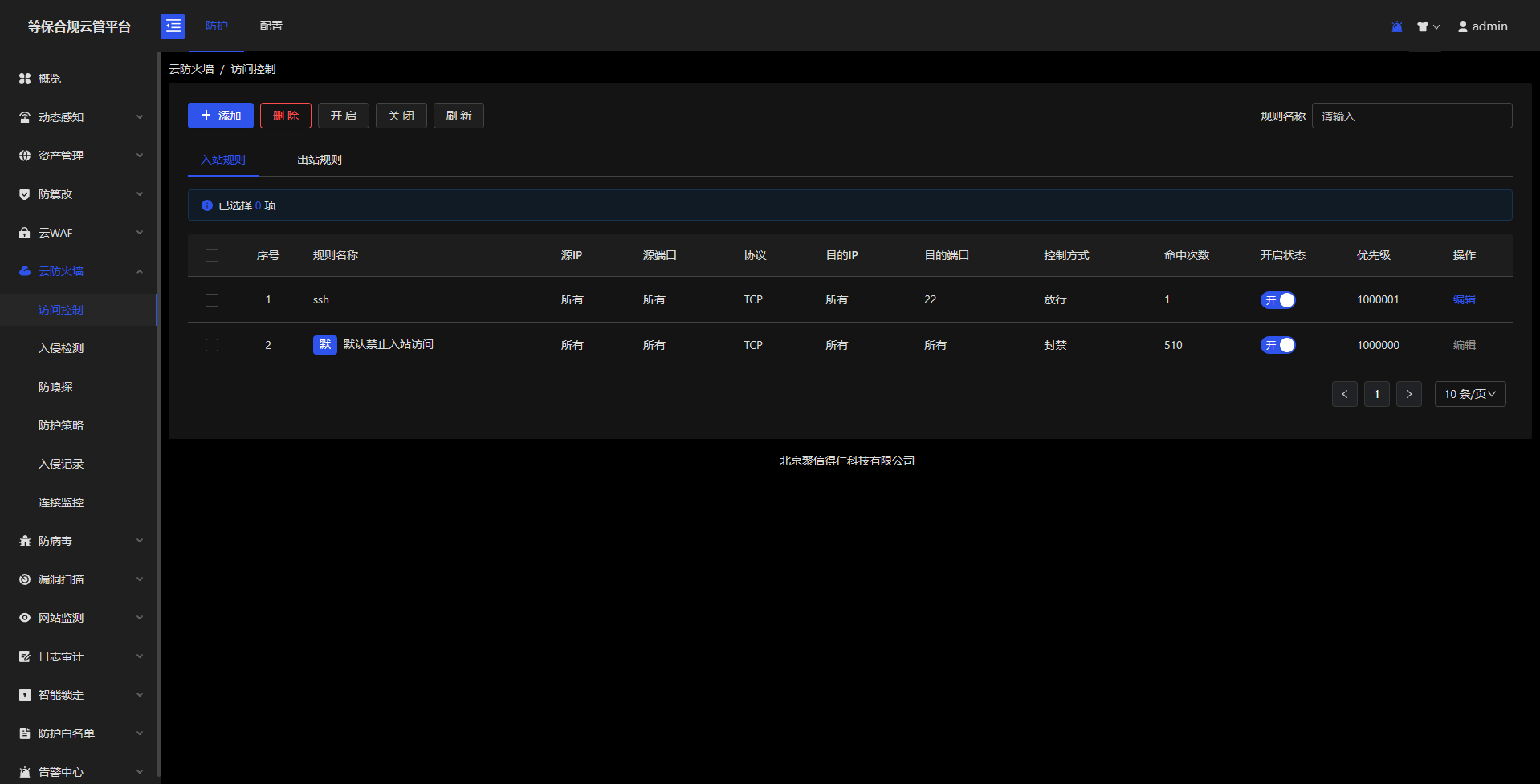The height and width of the screenshot is (784, 1540).
Task: Open the admin user menu
Action: click(x=1483, y=26)
